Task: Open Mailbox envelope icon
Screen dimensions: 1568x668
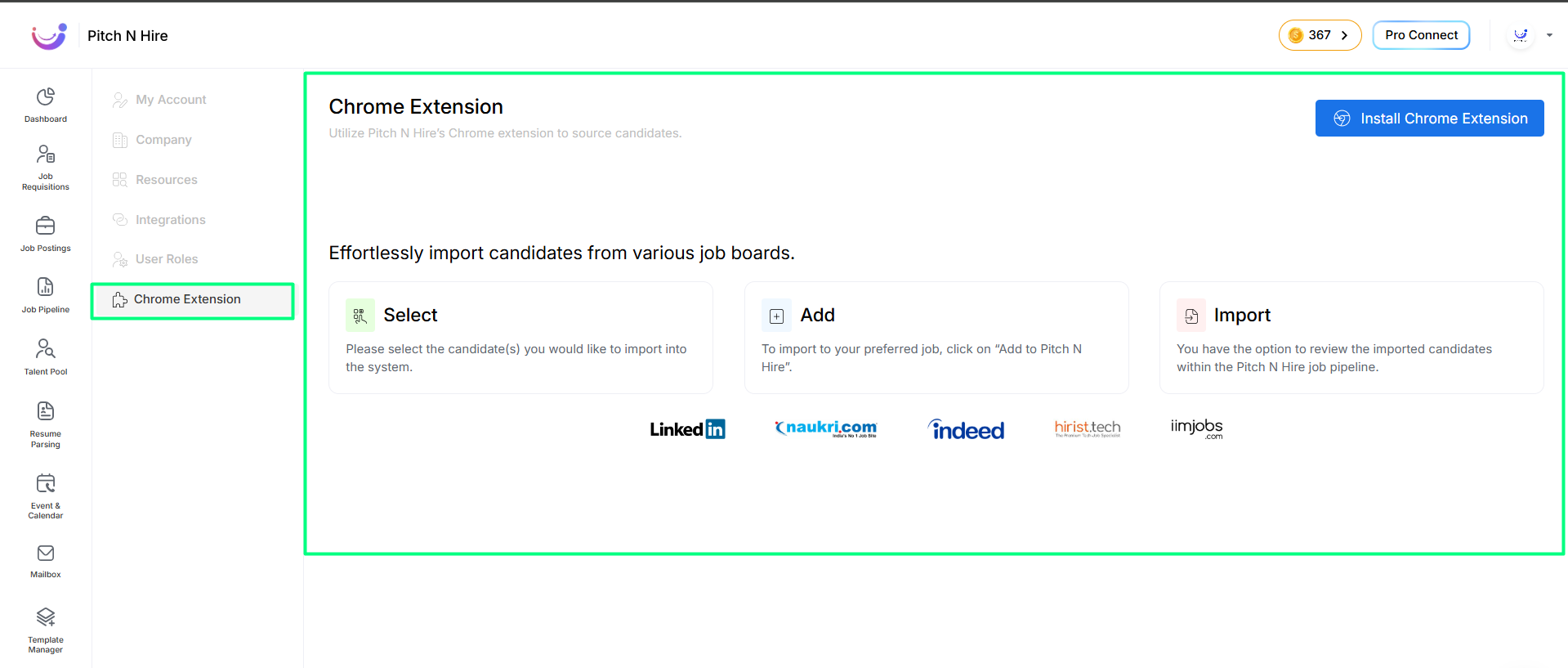Action: 46,554
